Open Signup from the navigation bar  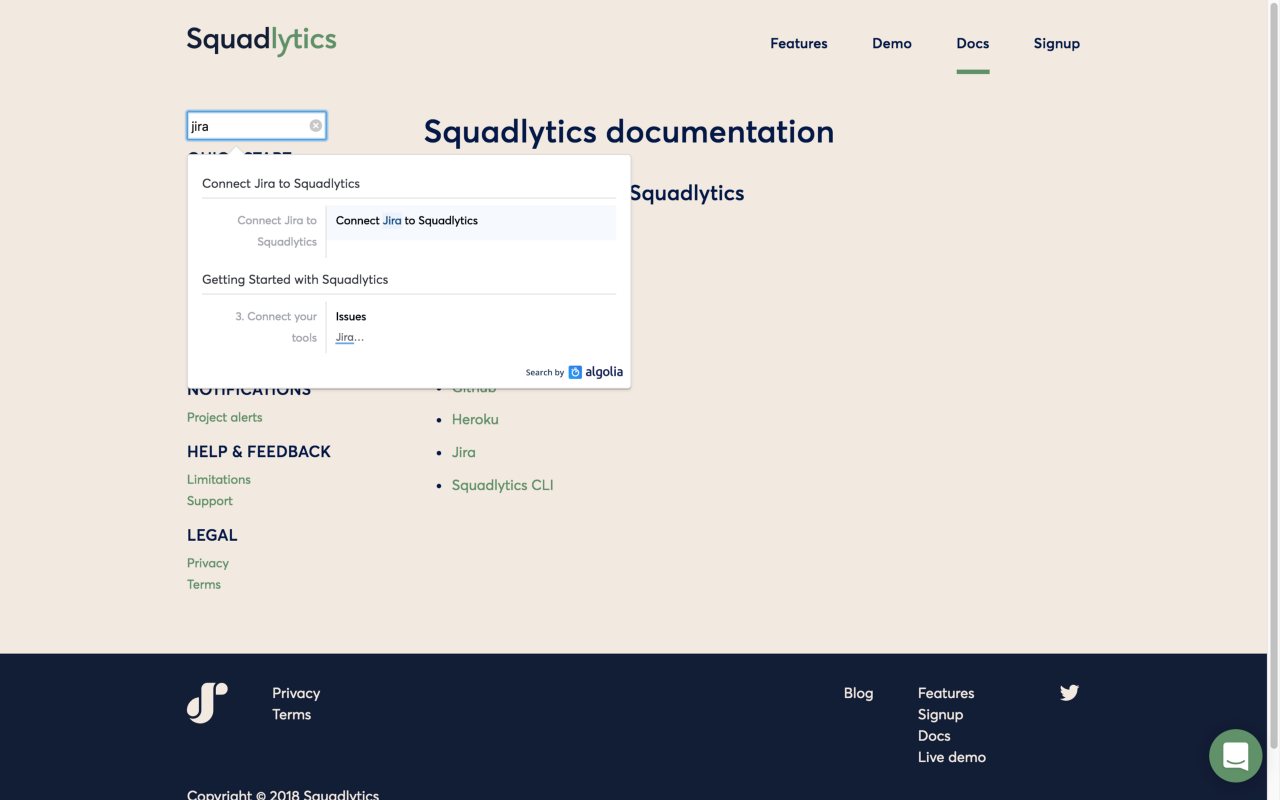click(x=1056, y=43)
